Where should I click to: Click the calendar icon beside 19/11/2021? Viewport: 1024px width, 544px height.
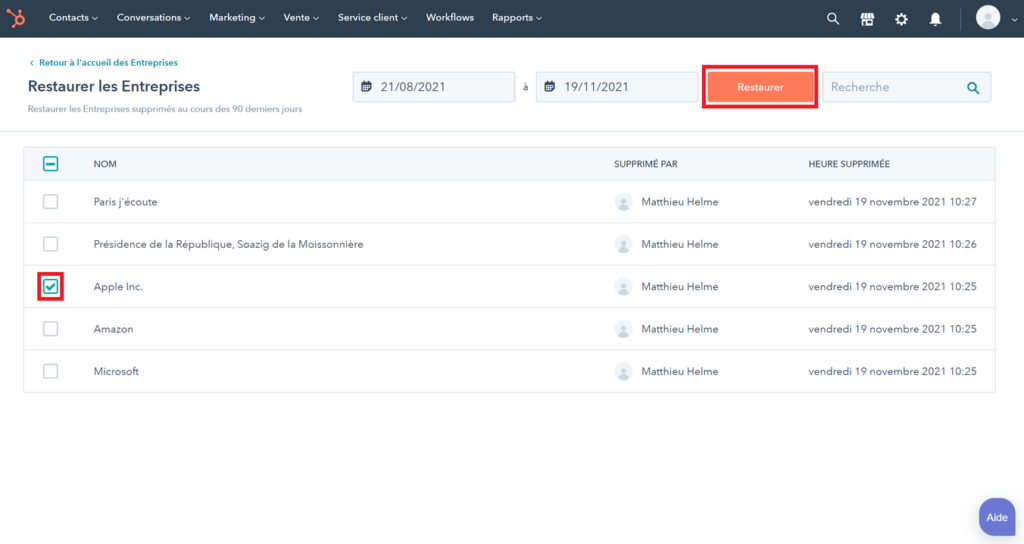[550, 87]
